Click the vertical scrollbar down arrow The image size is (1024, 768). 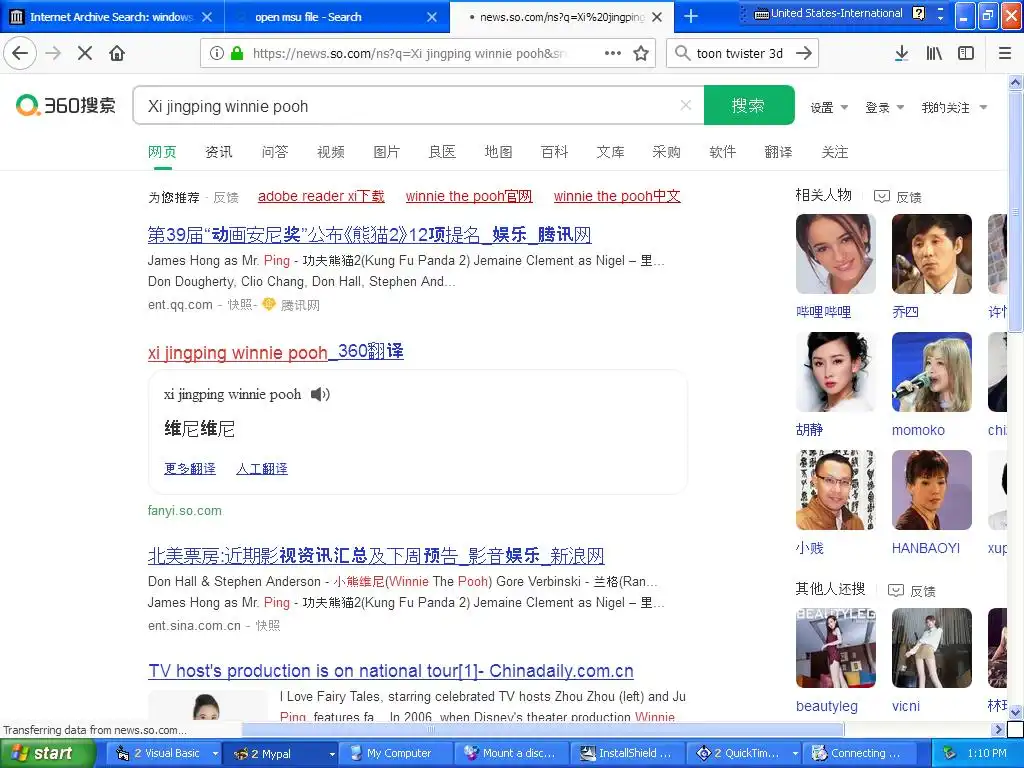(1016, 712)
